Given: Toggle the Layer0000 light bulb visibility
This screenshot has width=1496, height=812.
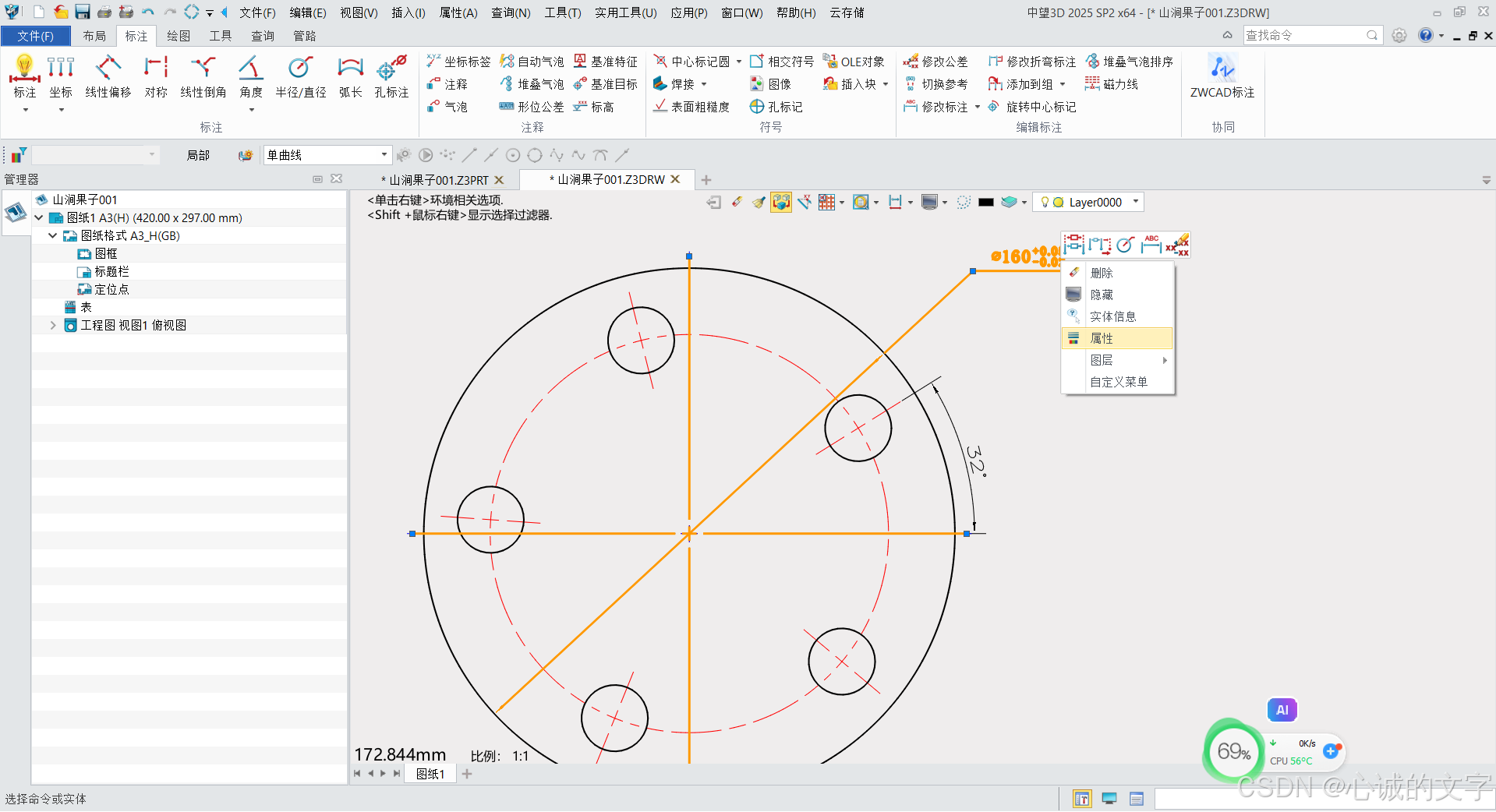Looking at the screenshot, I should pos(1045,203).
